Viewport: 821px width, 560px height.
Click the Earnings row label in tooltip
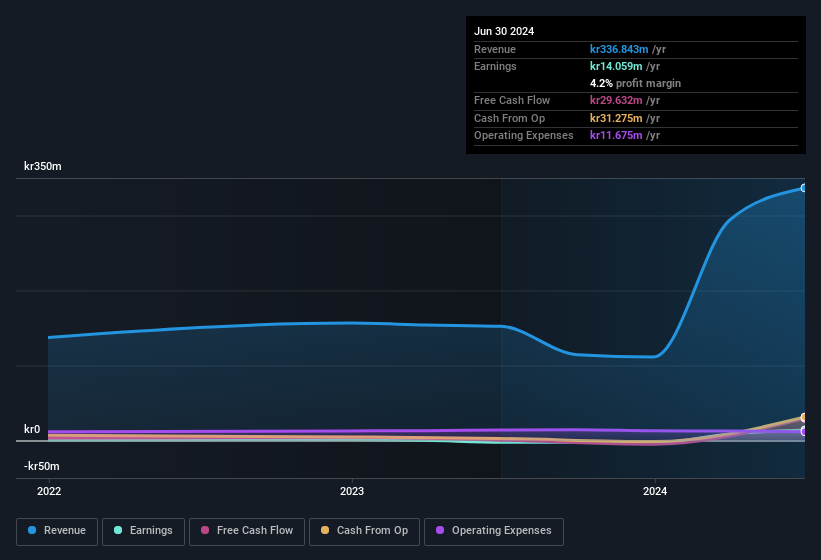tap(495, 66)
